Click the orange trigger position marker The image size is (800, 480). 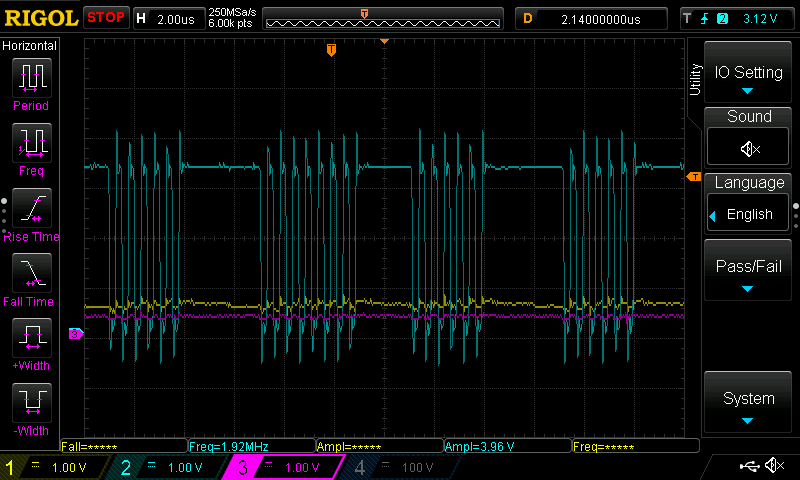coord(332,50)
